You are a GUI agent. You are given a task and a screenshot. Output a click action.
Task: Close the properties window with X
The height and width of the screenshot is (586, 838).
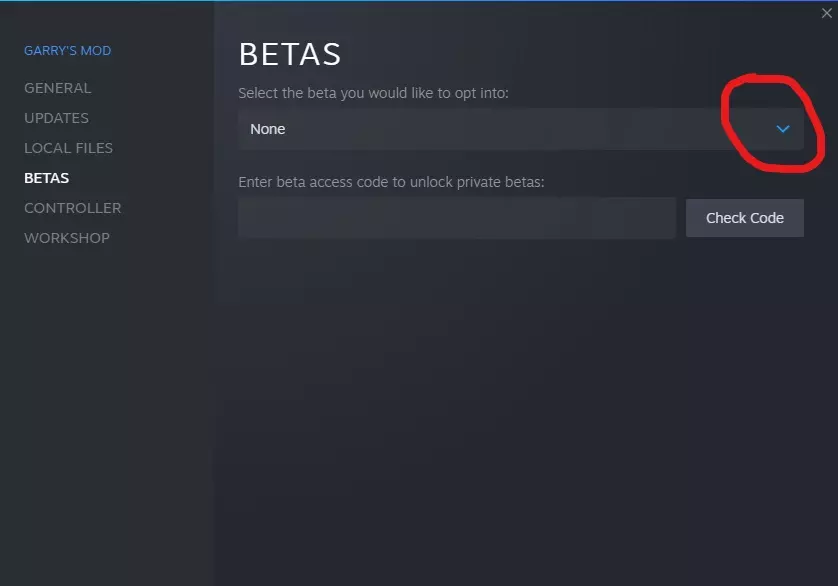pyautogui.click(x=826, y=13)
